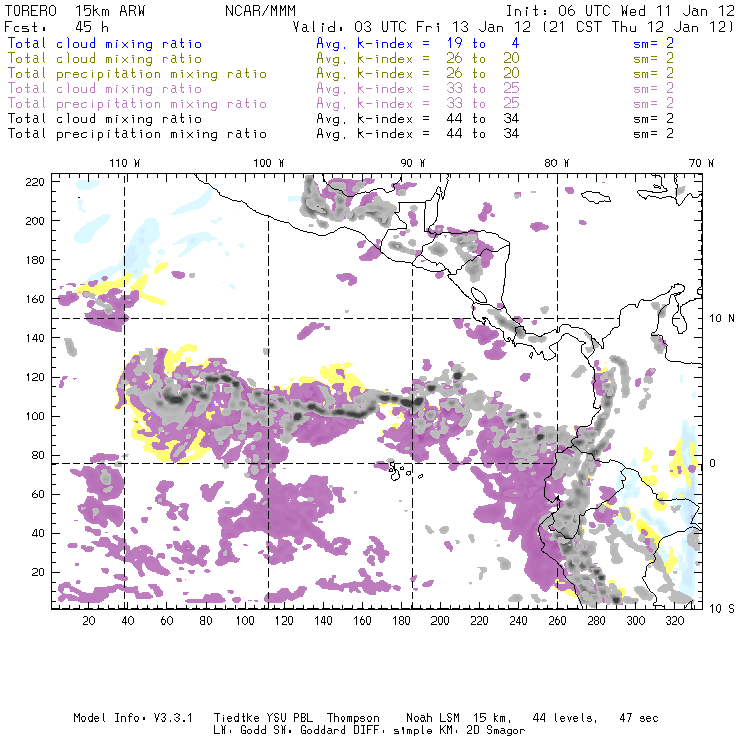Click the "90 W" longitude label

(413, 163)
